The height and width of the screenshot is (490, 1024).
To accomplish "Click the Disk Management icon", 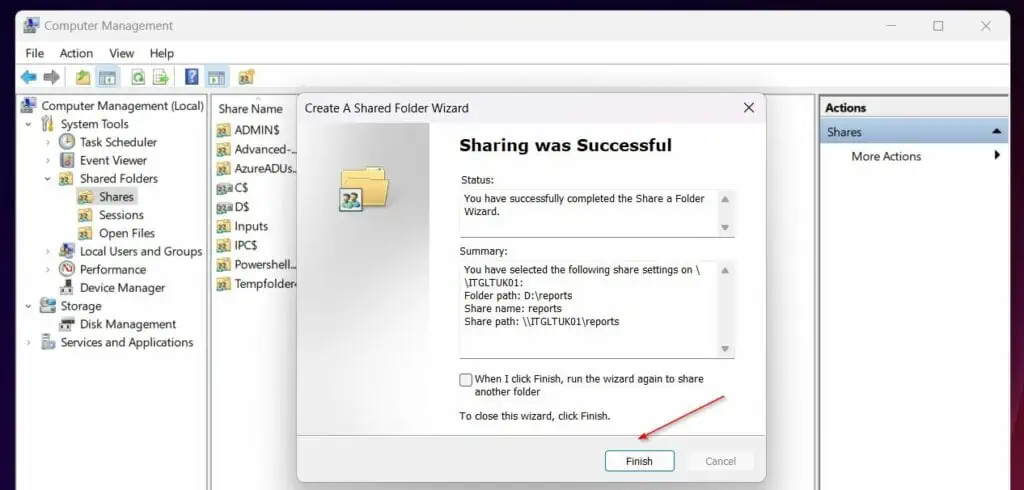I will click(67, 324).
